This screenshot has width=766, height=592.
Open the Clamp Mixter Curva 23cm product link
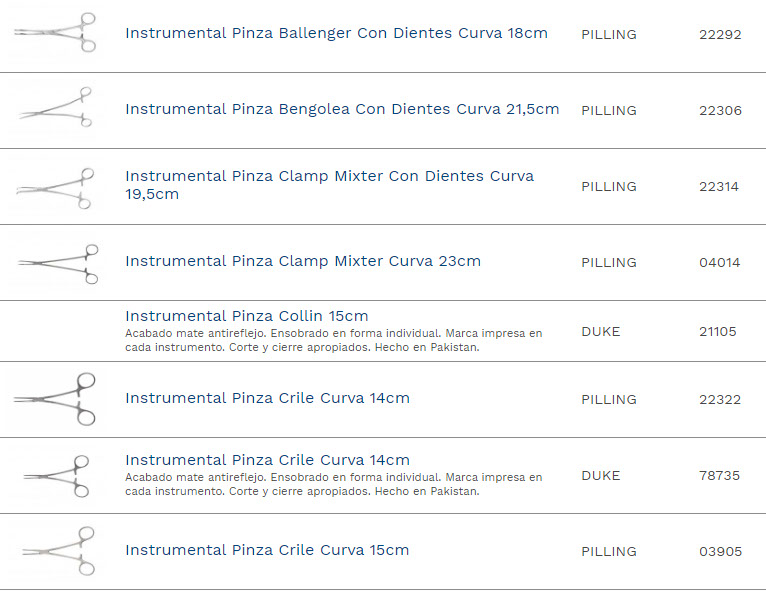pos(302,261)
